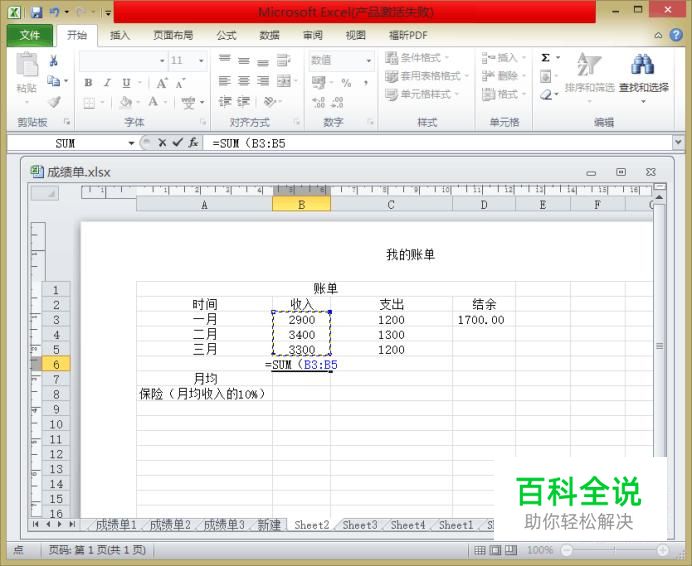692x566 pixels.
Task: Click the Cut scissors icon
Action: click(x=54, y=60)
